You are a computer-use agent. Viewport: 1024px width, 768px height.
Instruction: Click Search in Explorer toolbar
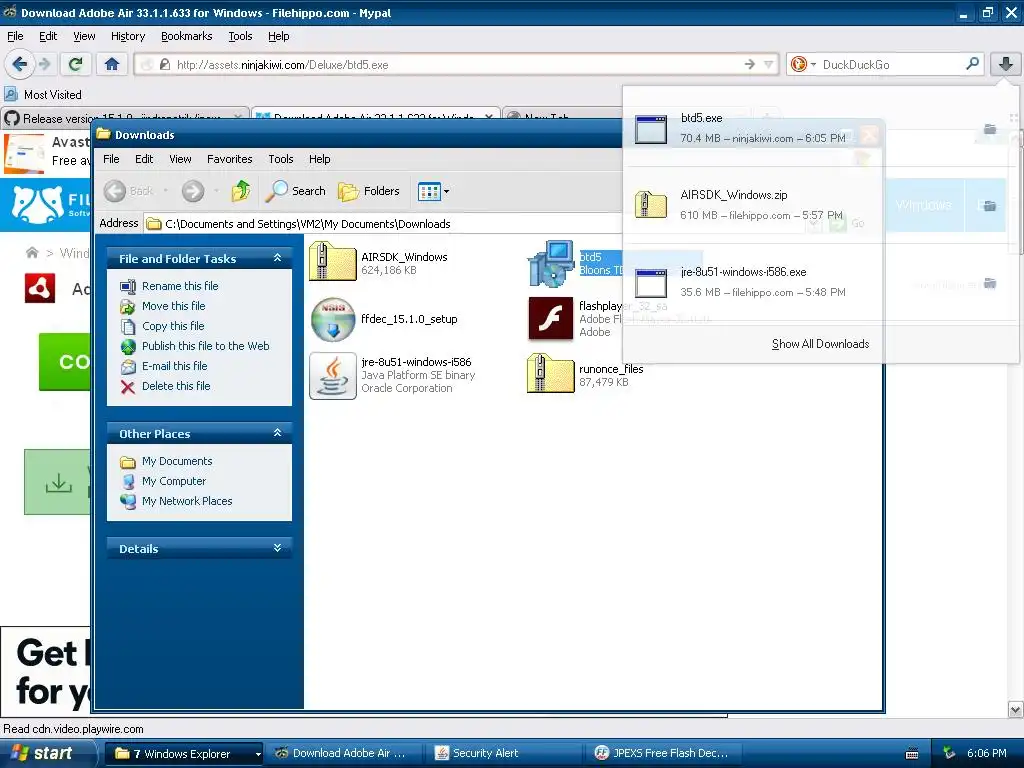tap(295, 191)
